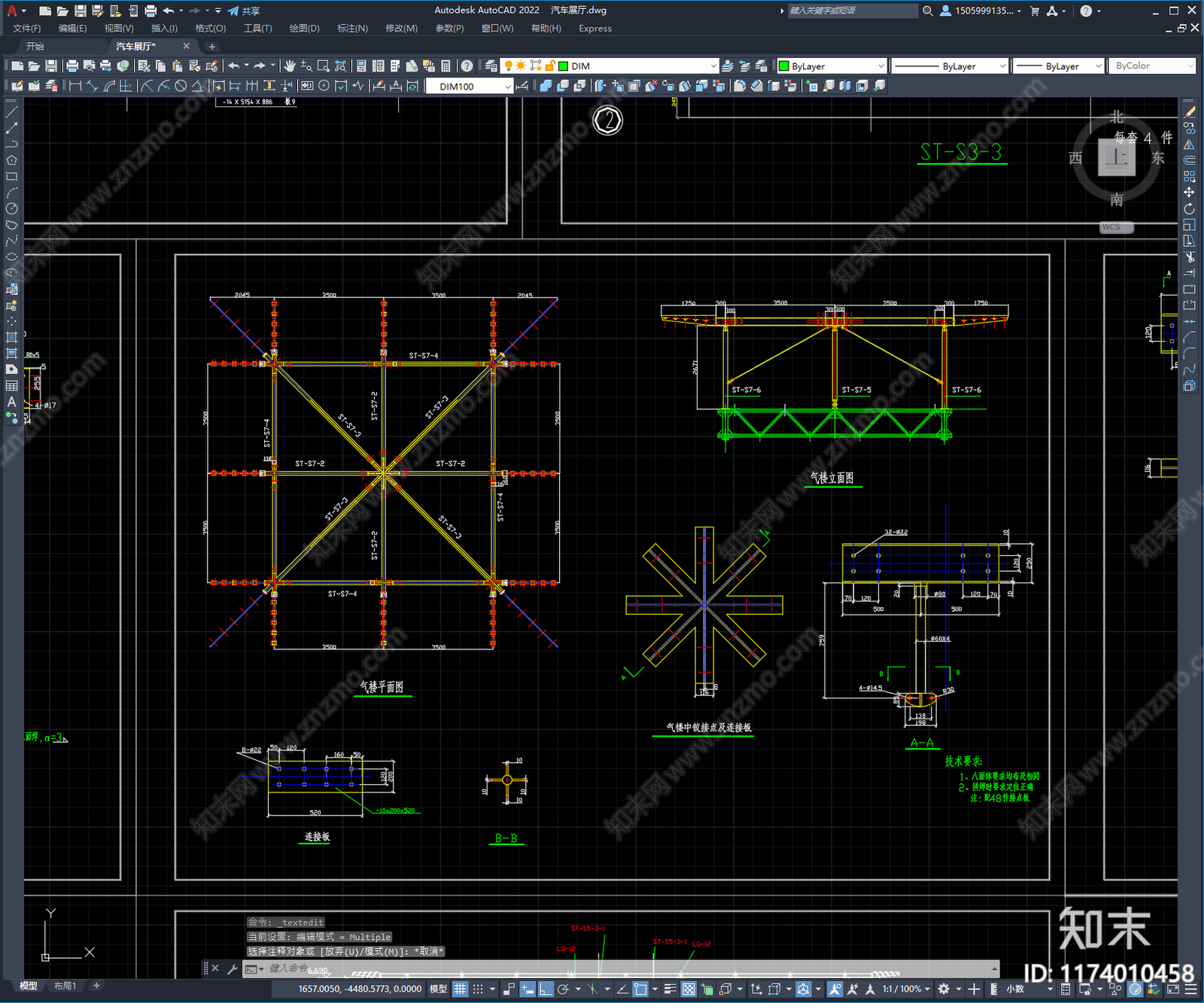Image resolution: width=1204 pixels, height=1003 pixels.
Task: Click the Diameter dimension tool
Action: pyautogui.click(x=181, y=86)
